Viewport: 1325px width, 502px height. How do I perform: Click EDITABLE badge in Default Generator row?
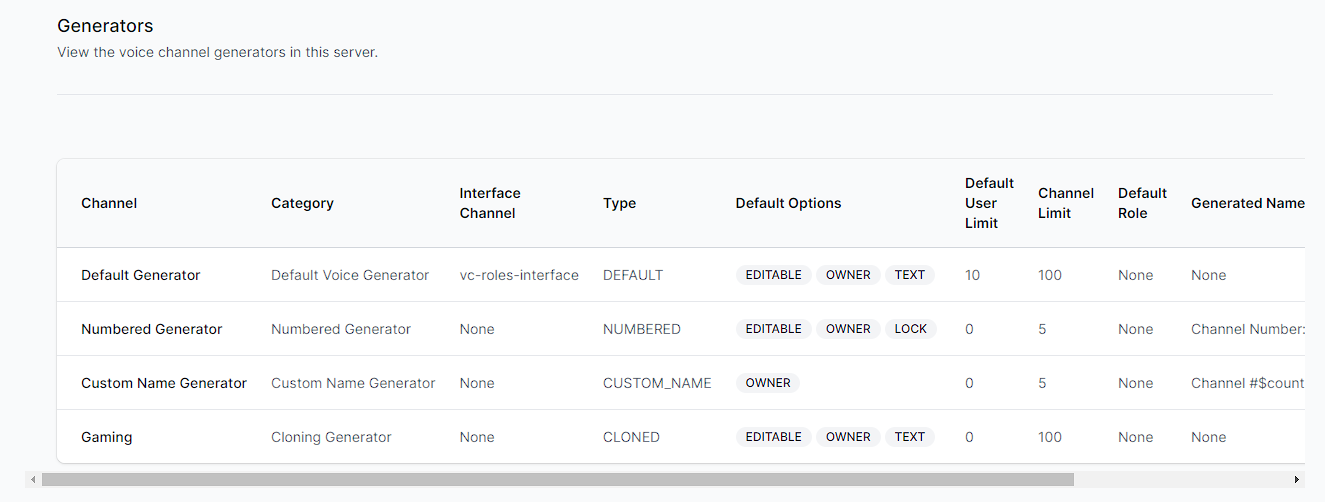coord(774,275)
